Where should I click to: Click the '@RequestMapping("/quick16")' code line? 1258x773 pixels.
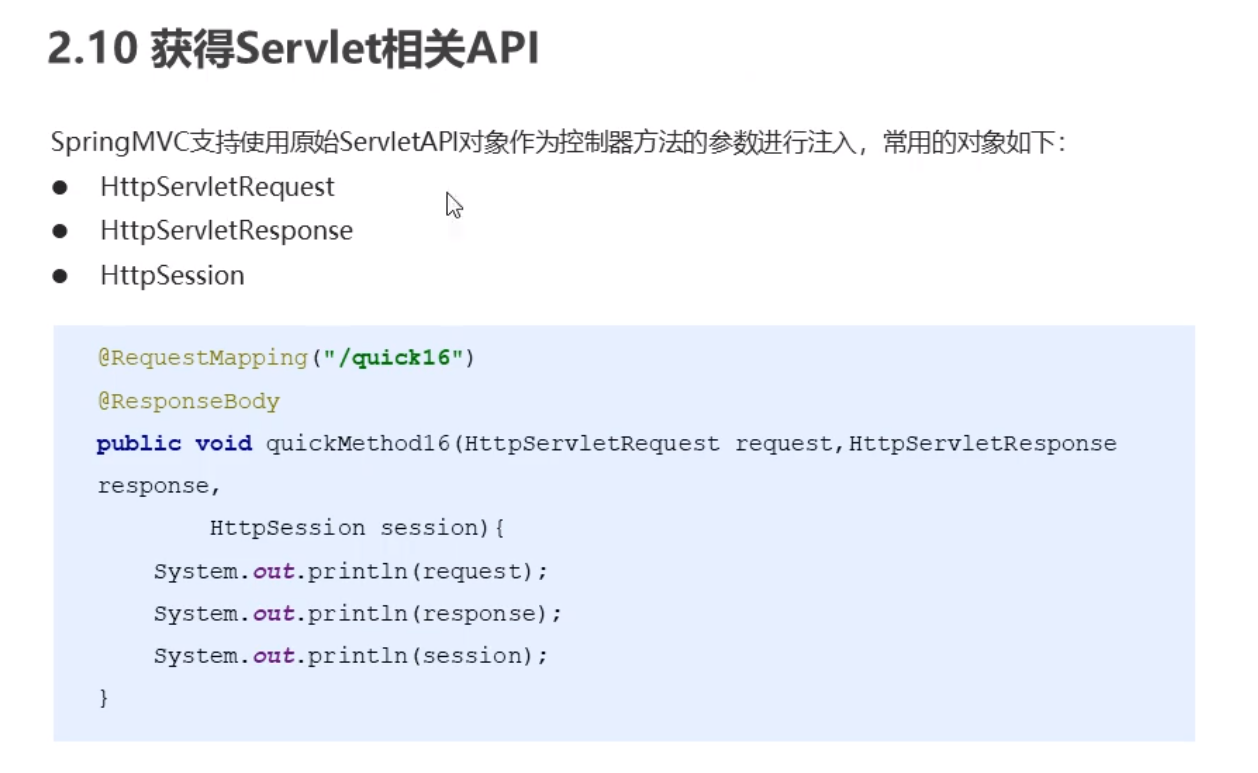pyautogui.click(x=286, y=358)
